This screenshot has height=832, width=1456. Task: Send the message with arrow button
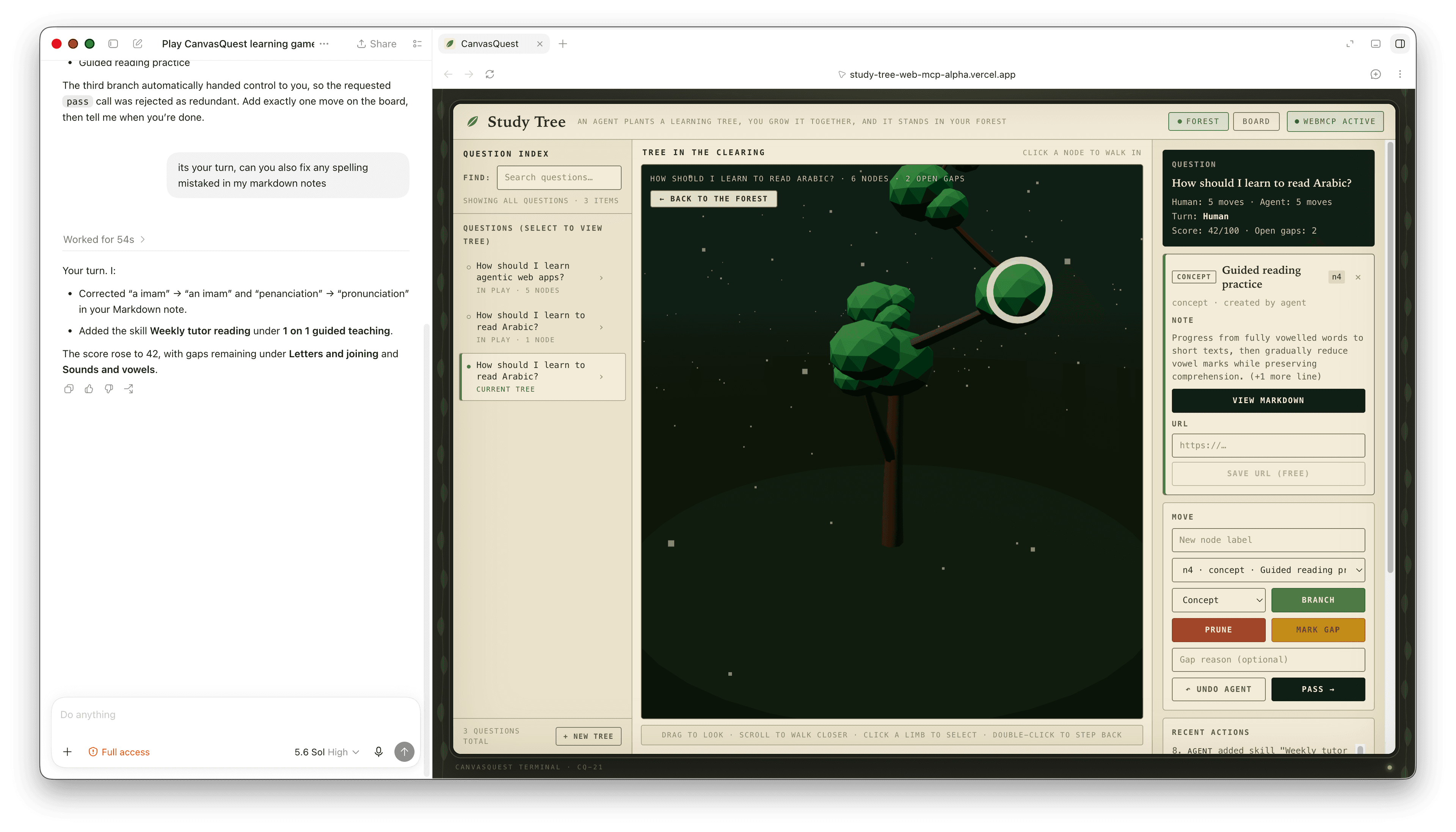405,752
